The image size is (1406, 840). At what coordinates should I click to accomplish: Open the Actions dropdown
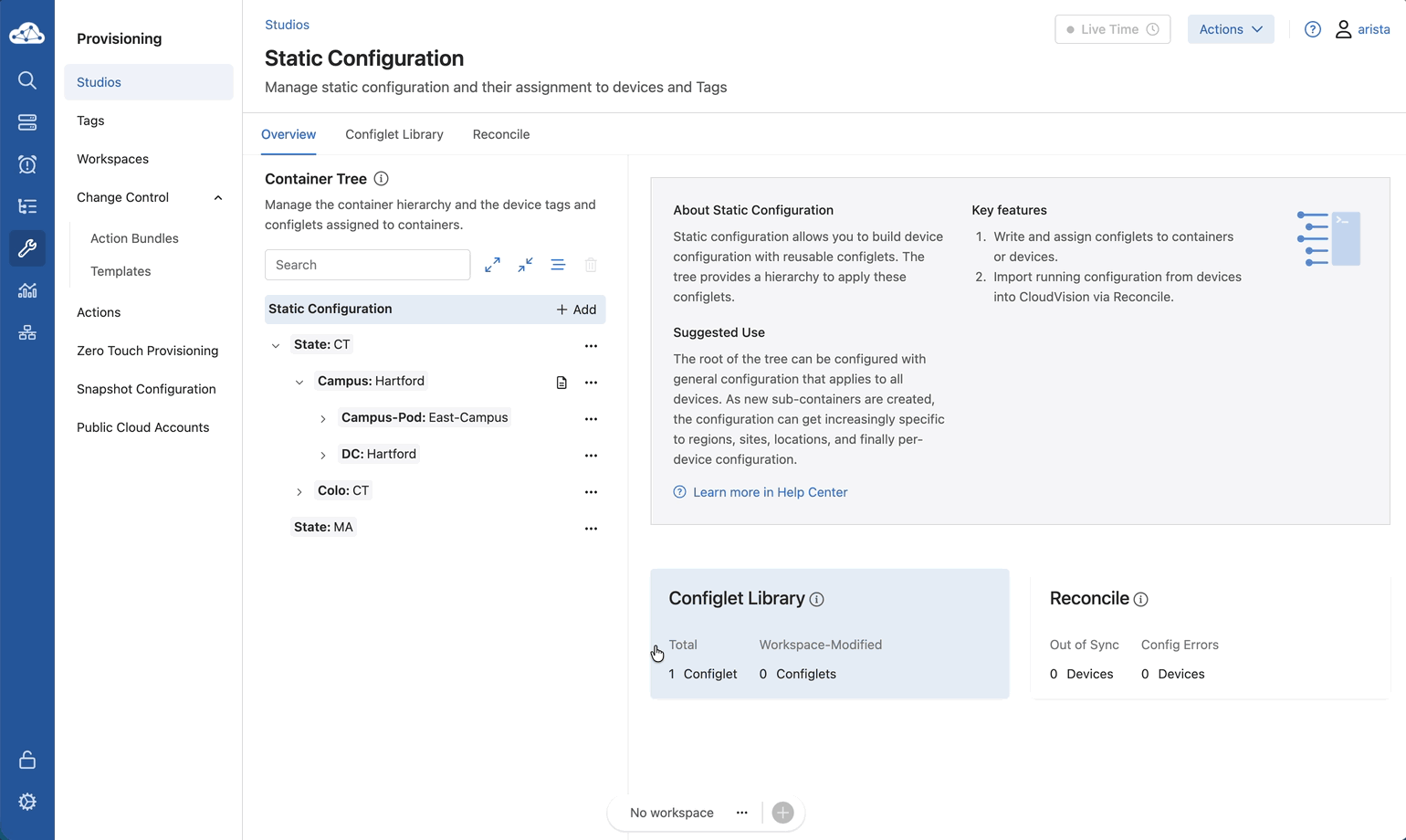click(x=1231, y=29)
